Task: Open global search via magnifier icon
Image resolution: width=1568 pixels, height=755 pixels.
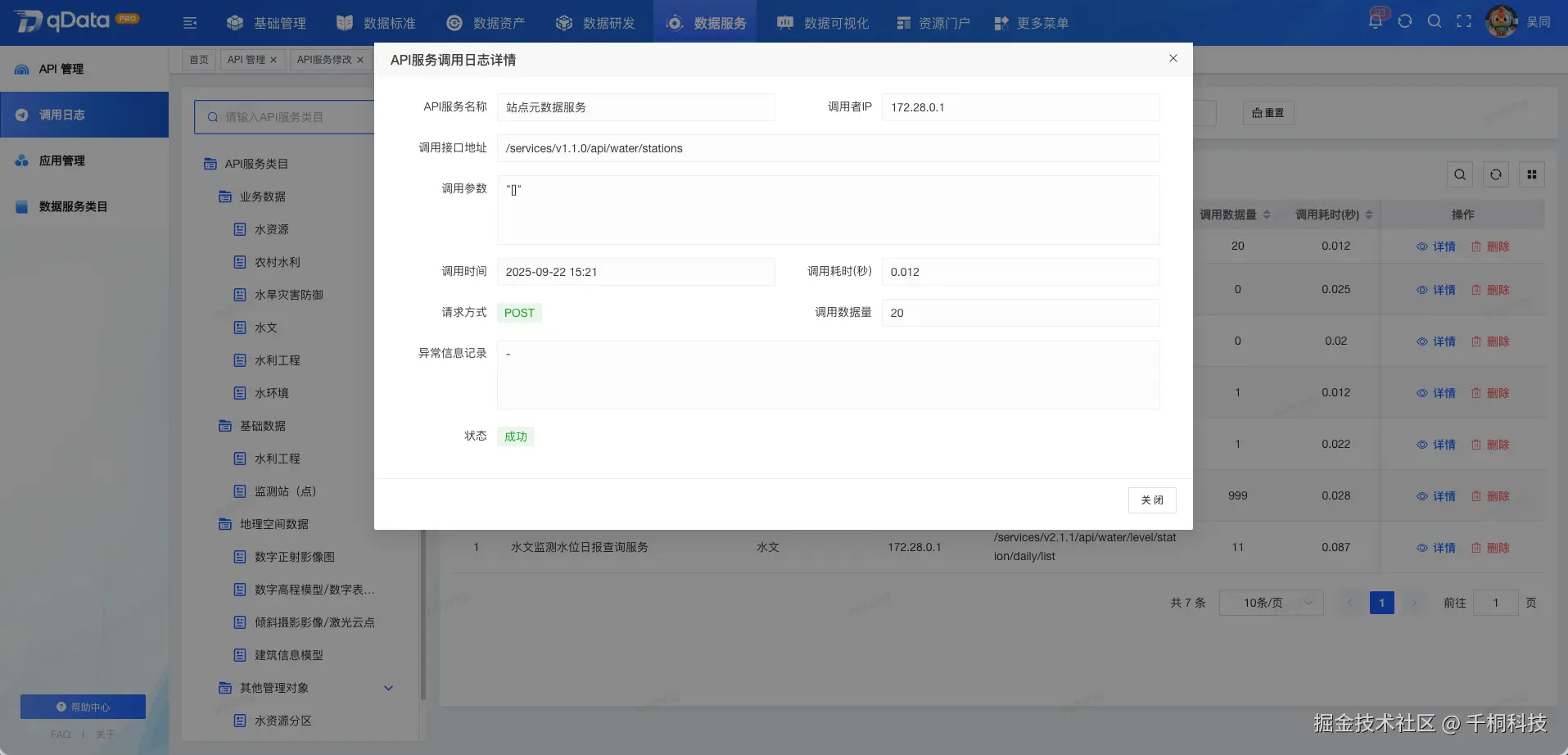Action: [x=1434, y=21]
